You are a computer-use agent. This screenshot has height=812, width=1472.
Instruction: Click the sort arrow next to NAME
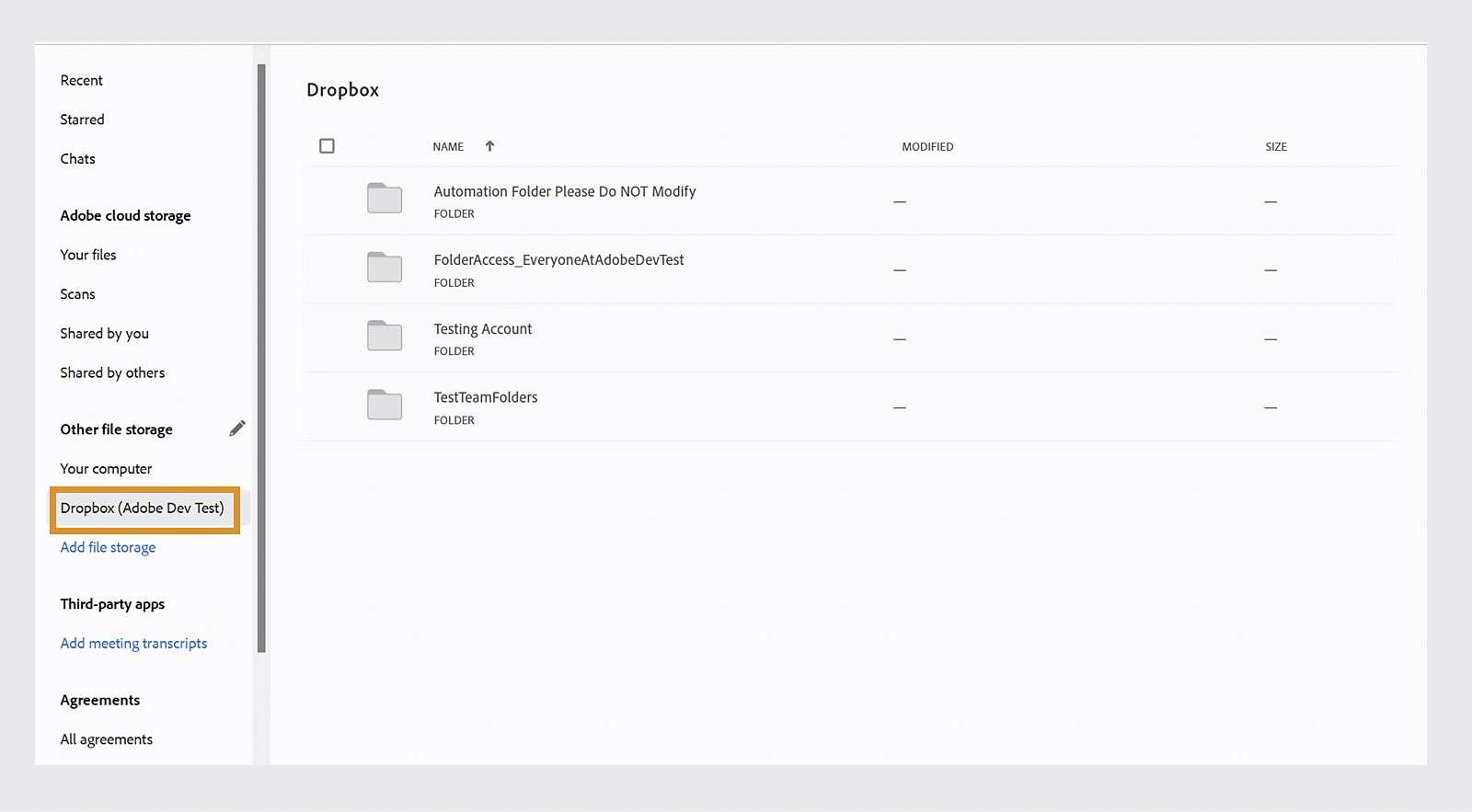point(489,146)
